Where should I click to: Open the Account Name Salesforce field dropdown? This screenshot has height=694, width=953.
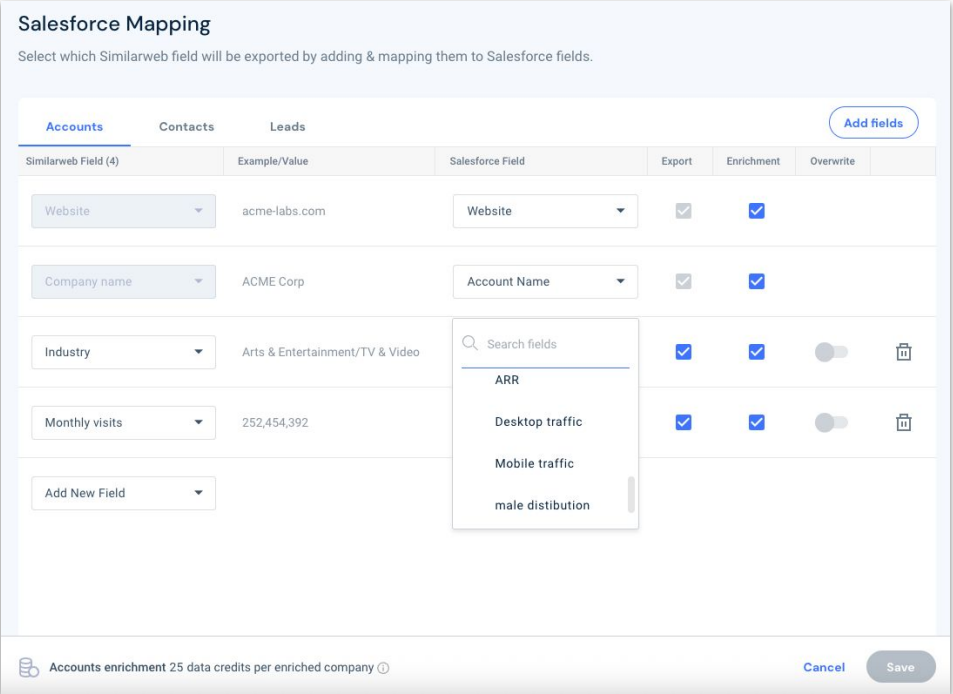pos(545,281)
